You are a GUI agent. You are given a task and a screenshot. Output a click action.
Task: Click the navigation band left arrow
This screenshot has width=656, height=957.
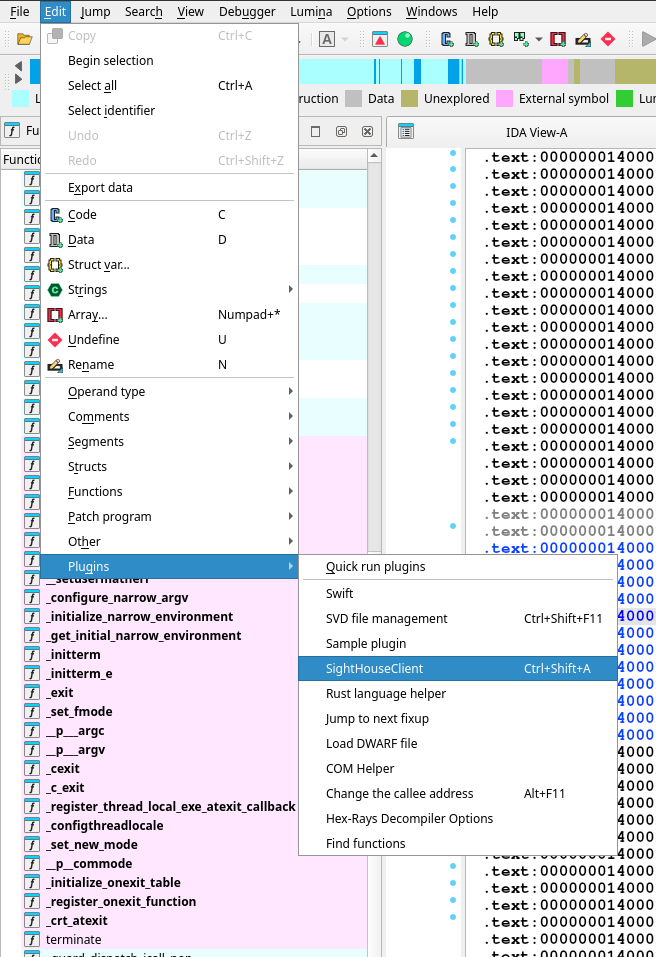point(18,66)
